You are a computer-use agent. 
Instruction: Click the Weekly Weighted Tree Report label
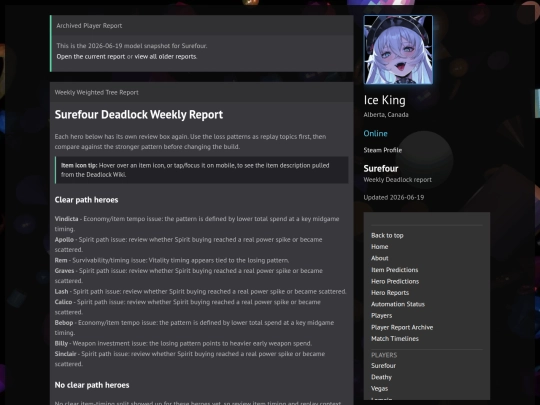coord(96,93)
